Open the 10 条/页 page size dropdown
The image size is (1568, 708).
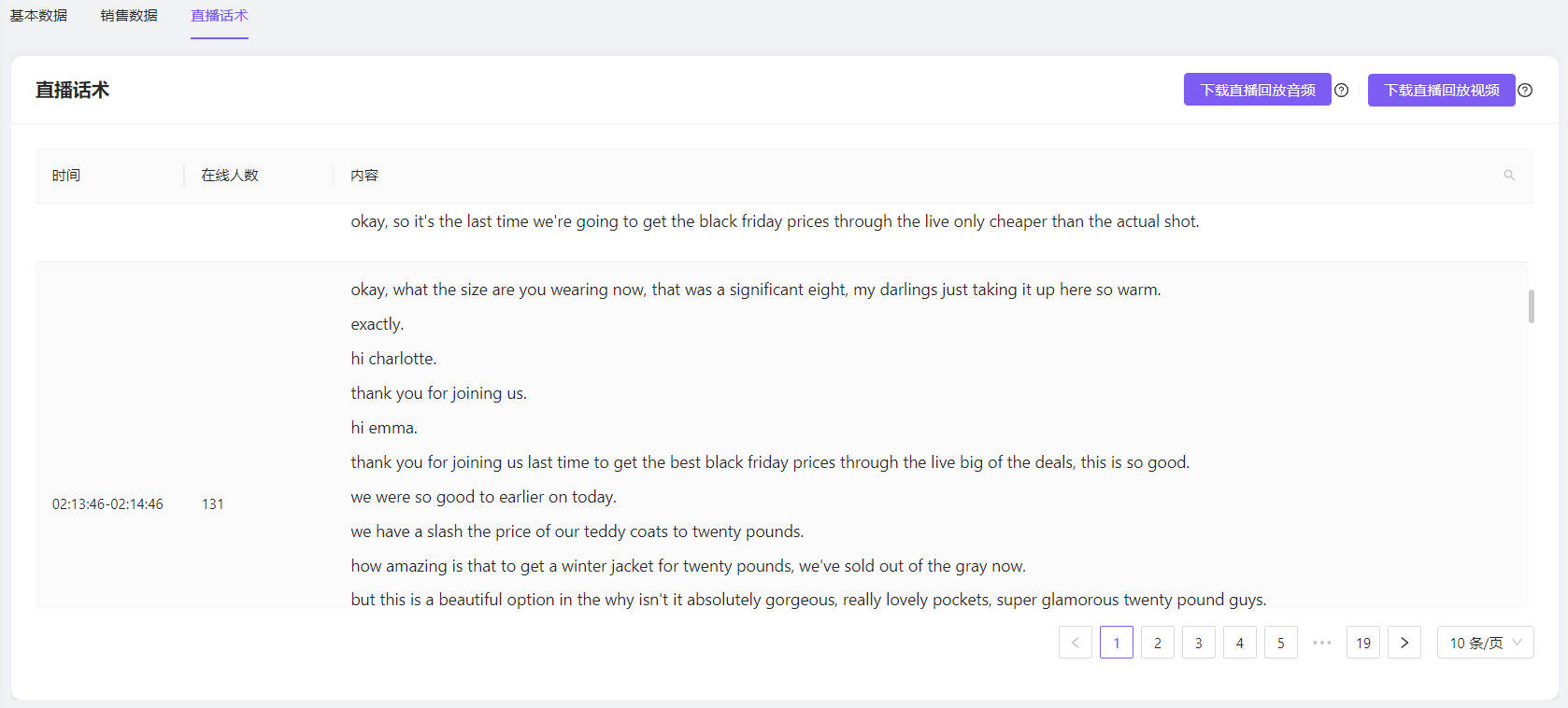(x=1485, y=643)
